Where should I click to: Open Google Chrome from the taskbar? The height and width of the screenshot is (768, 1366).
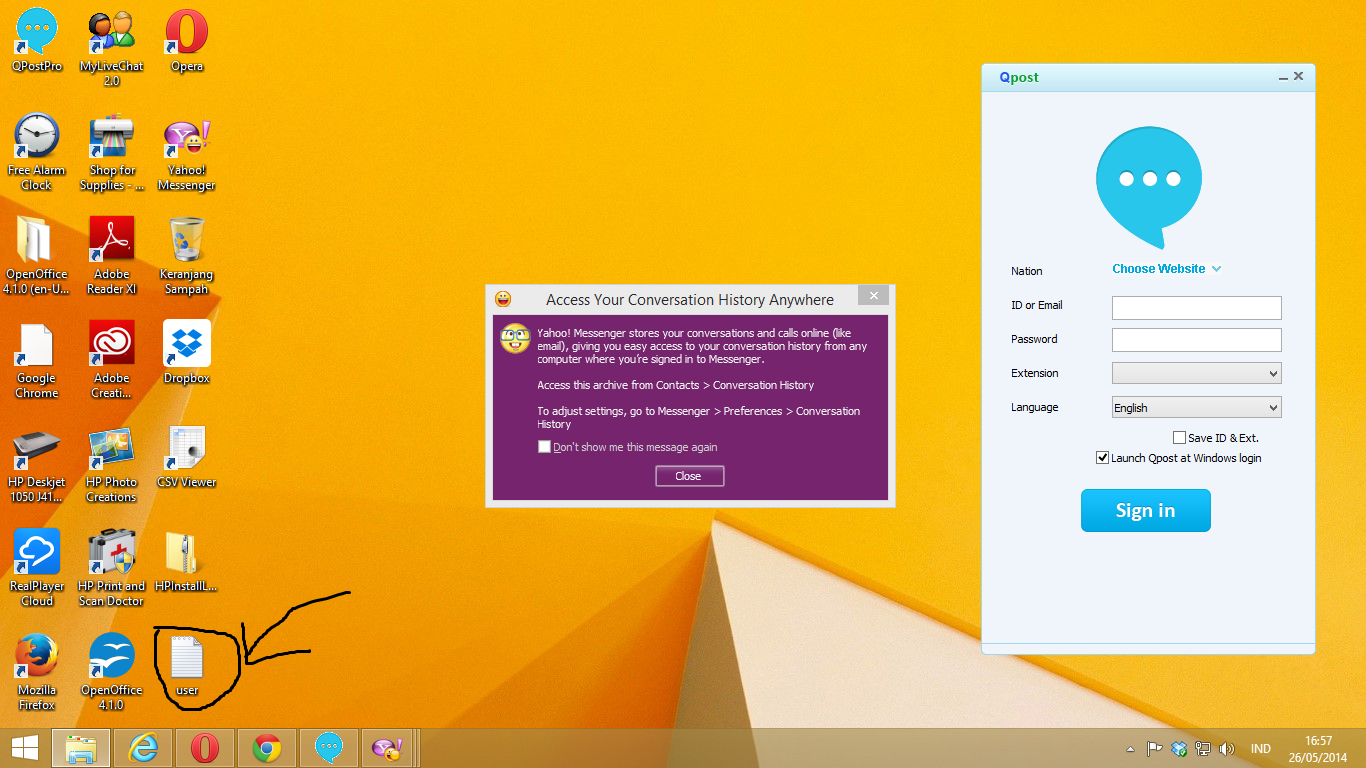pos(266,748)
